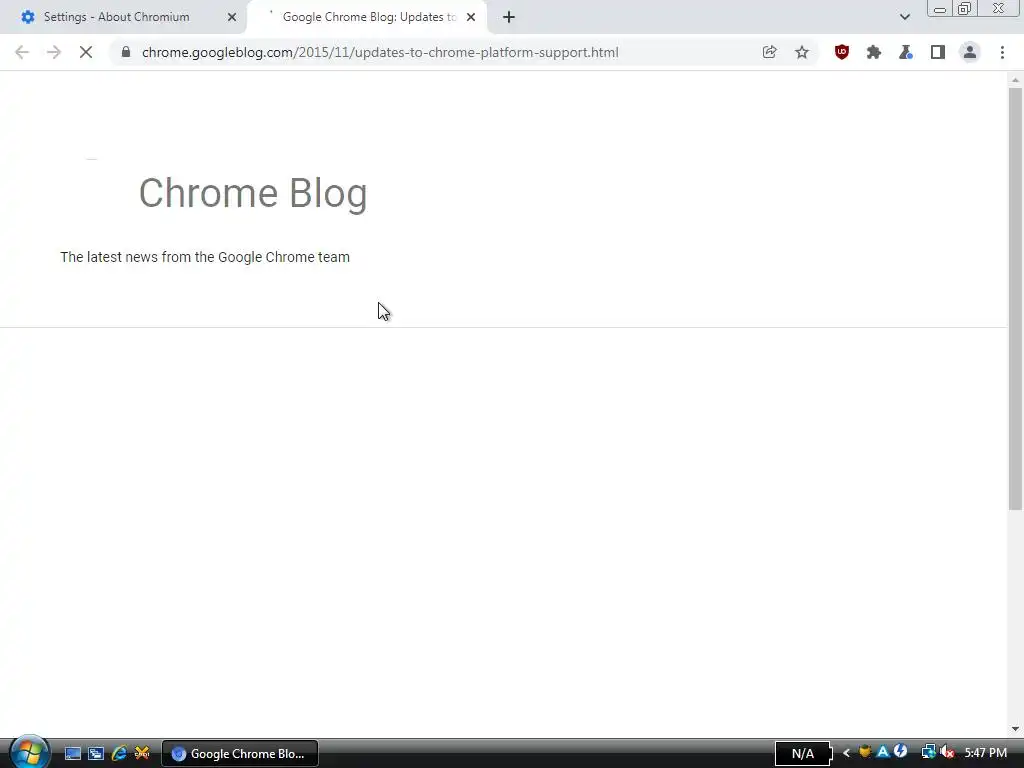The height and width of the screenshot is (768, 1024).
Task: Stop loading the page
Action: pos(86,52)
